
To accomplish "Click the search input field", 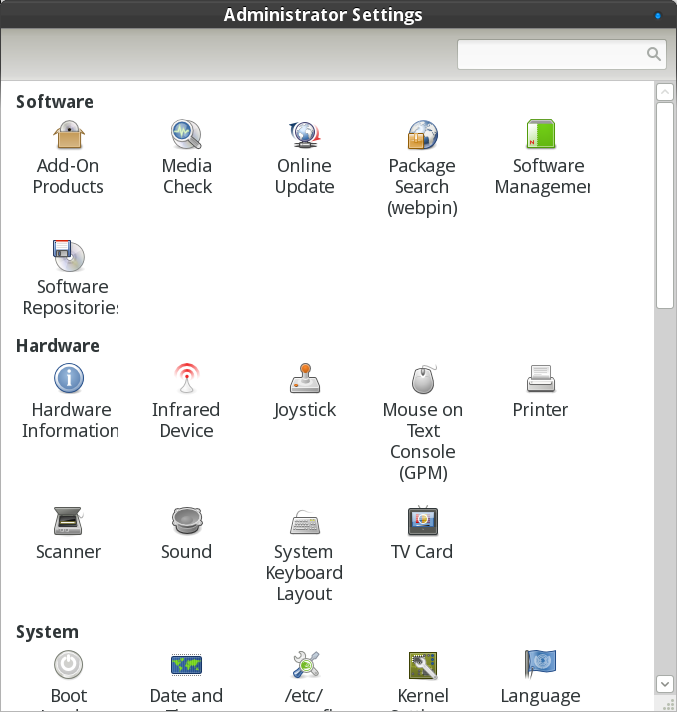I will tap(550, 55).
